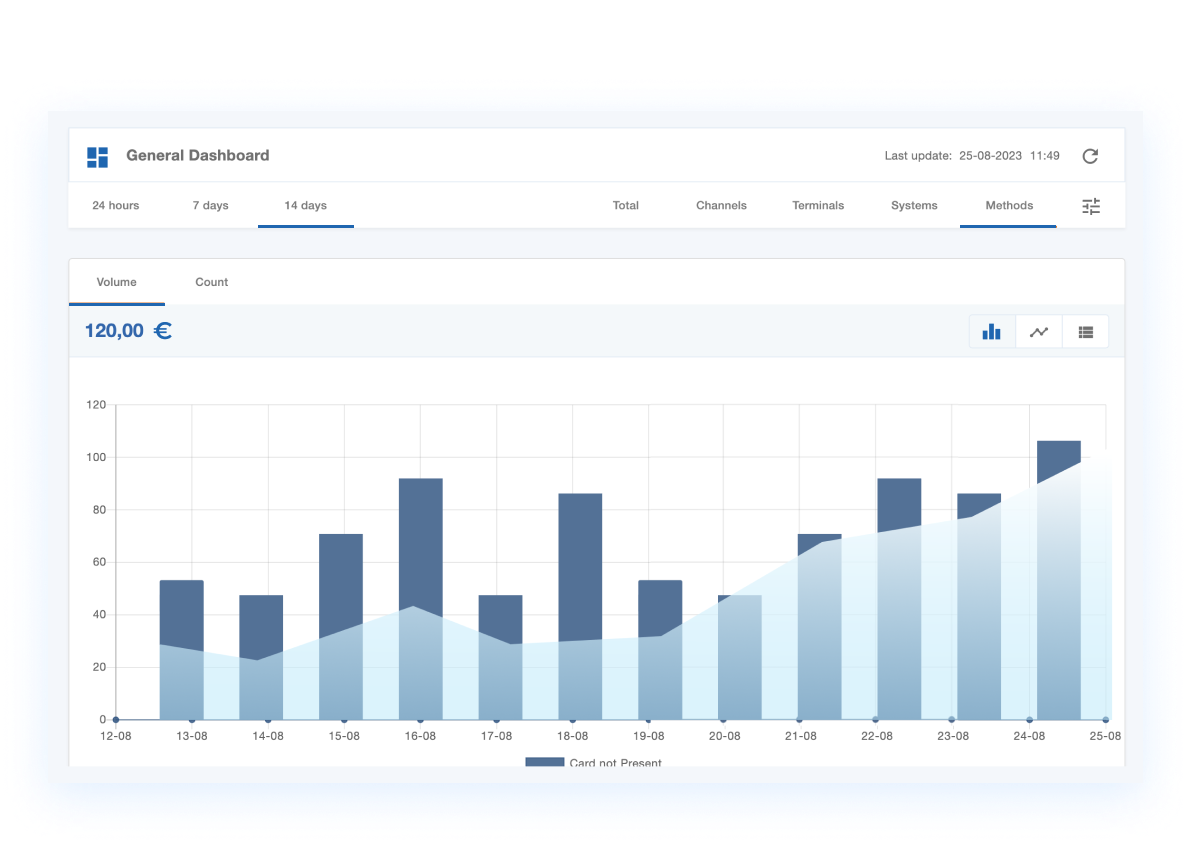Select the 24 hours time range

[116, 206]
